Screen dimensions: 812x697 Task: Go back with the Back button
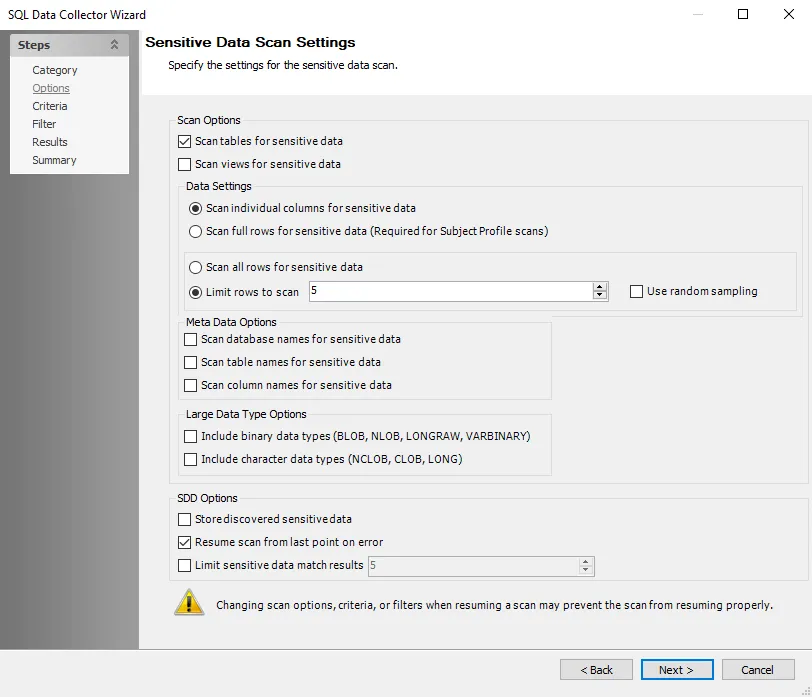[x=596, y=670]
